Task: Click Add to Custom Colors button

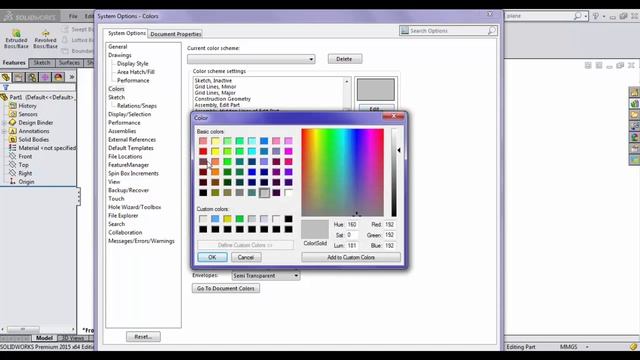Action: click(x=351, y=258)
